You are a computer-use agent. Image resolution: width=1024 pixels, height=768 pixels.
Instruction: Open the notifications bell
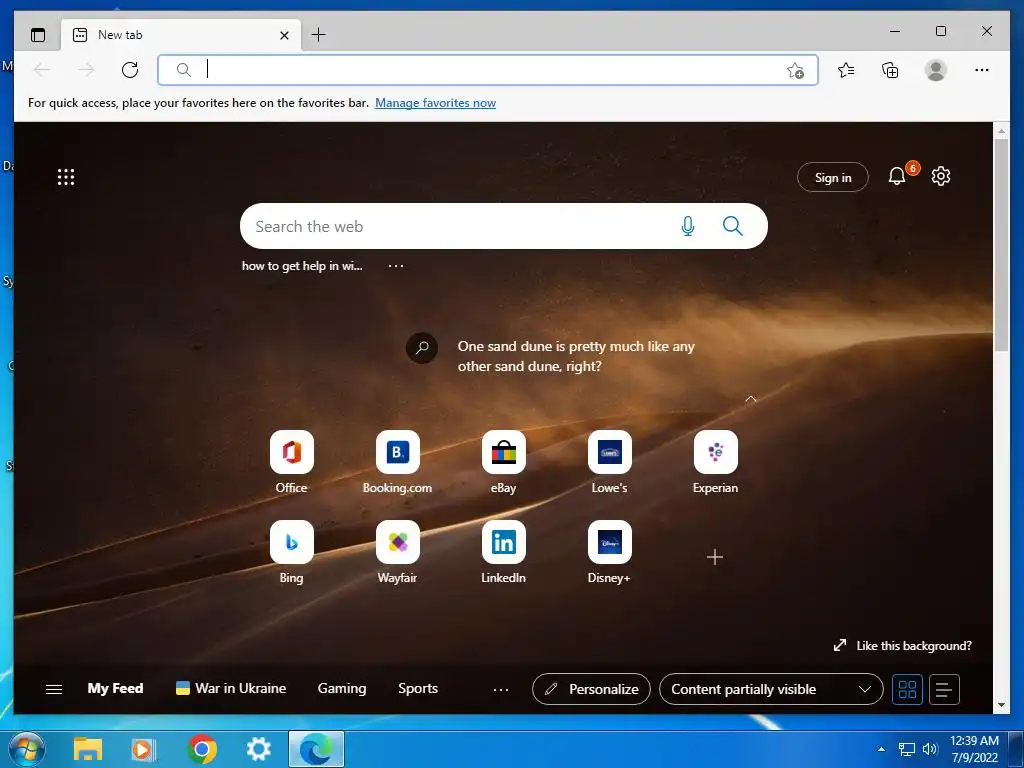pyautogui.click(x=897, y=176)
